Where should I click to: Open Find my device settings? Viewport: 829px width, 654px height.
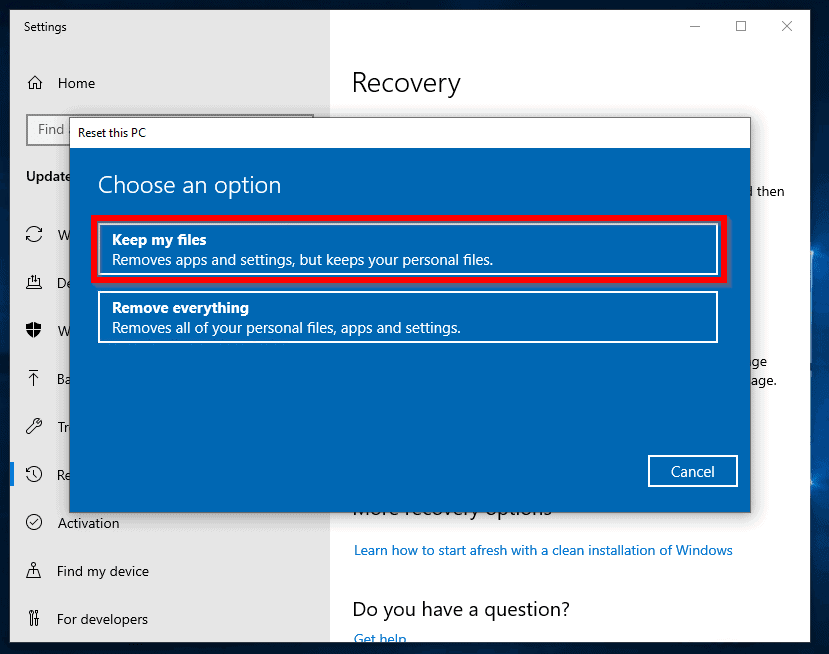click(x=103, y=571)
